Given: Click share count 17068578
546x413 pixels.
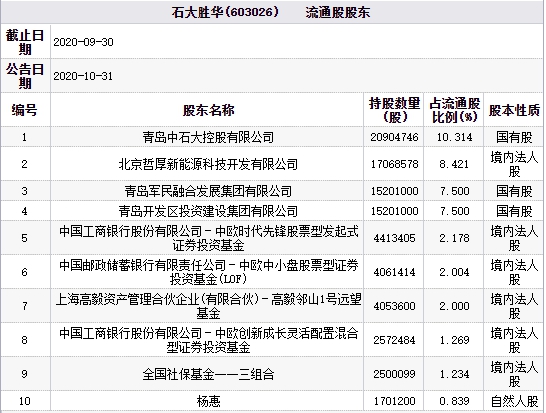Looking at the screenshot, I should (x=394, y=164).
